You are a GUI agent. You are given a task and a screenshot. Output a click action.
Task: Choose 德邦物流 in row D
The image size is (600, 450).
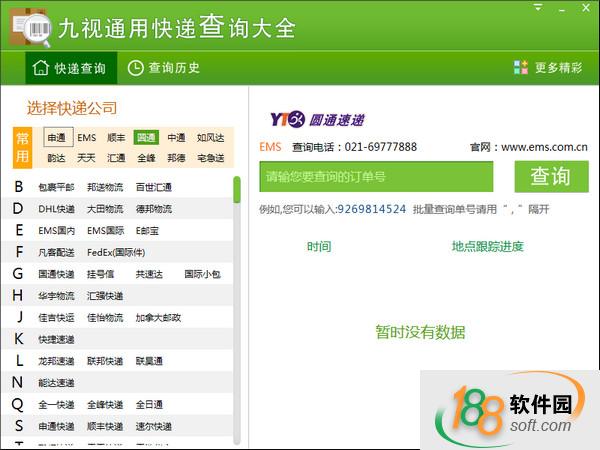[x=153, y=209]
